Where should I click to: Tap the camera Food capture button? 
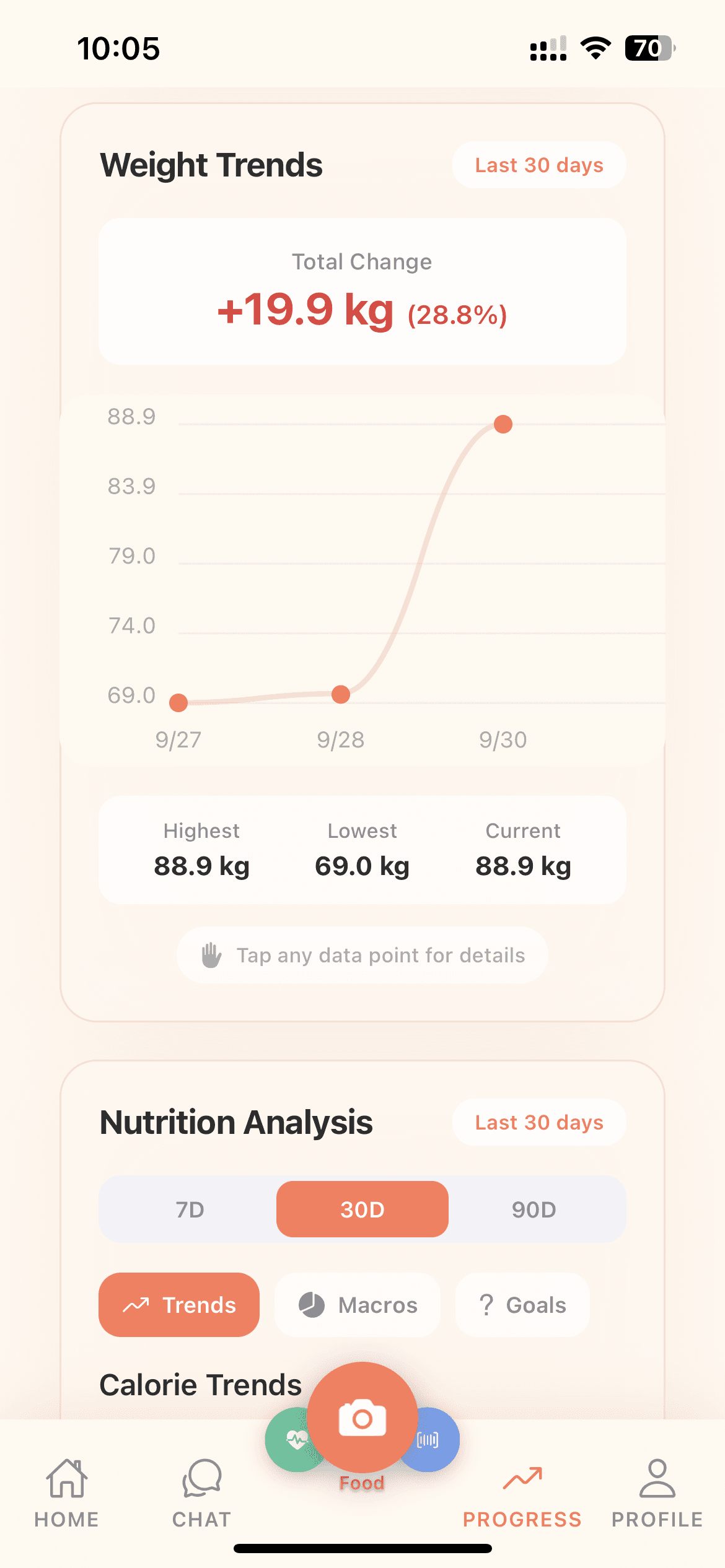362,1417
